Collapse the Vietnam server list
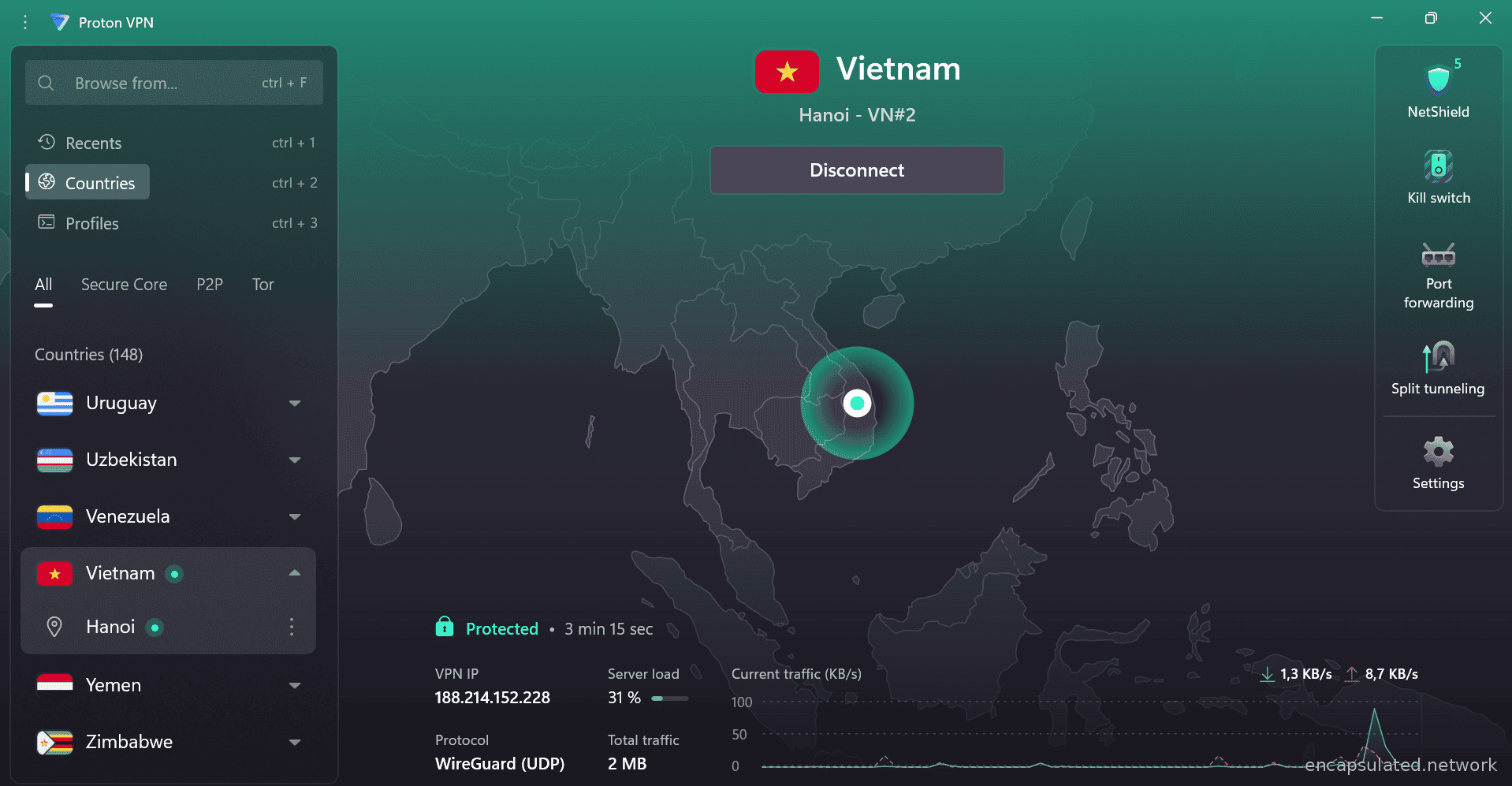Image resolution: width=1512 pixels, height=786 pixels. 295,573
